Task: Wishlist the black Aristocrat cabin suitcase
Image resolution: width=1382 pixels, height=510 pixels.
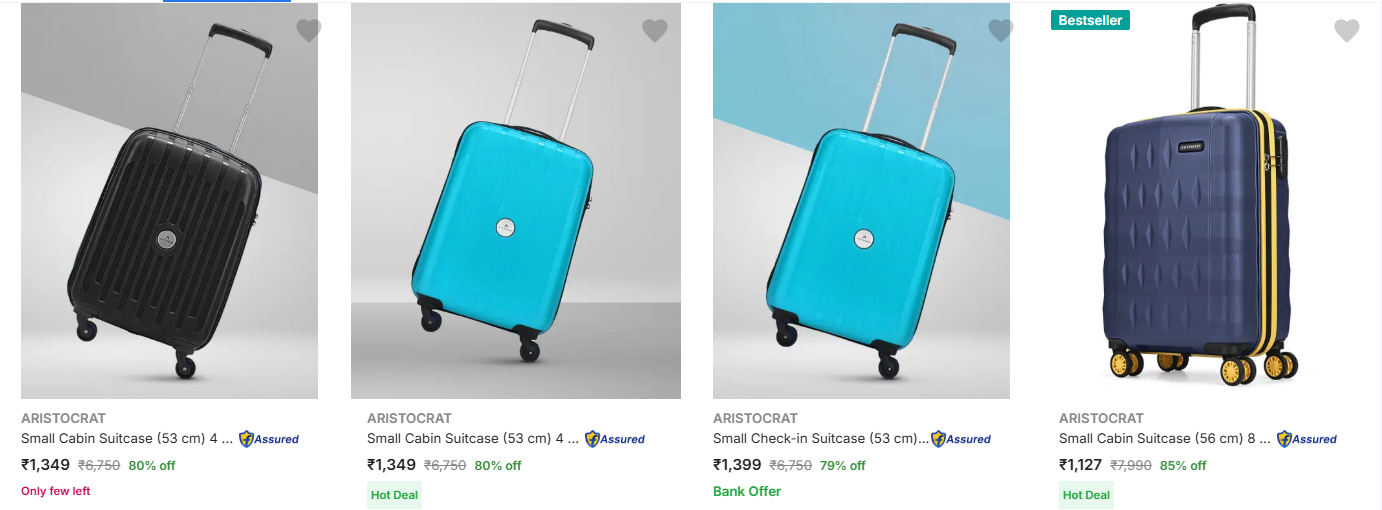Action: 309,31
